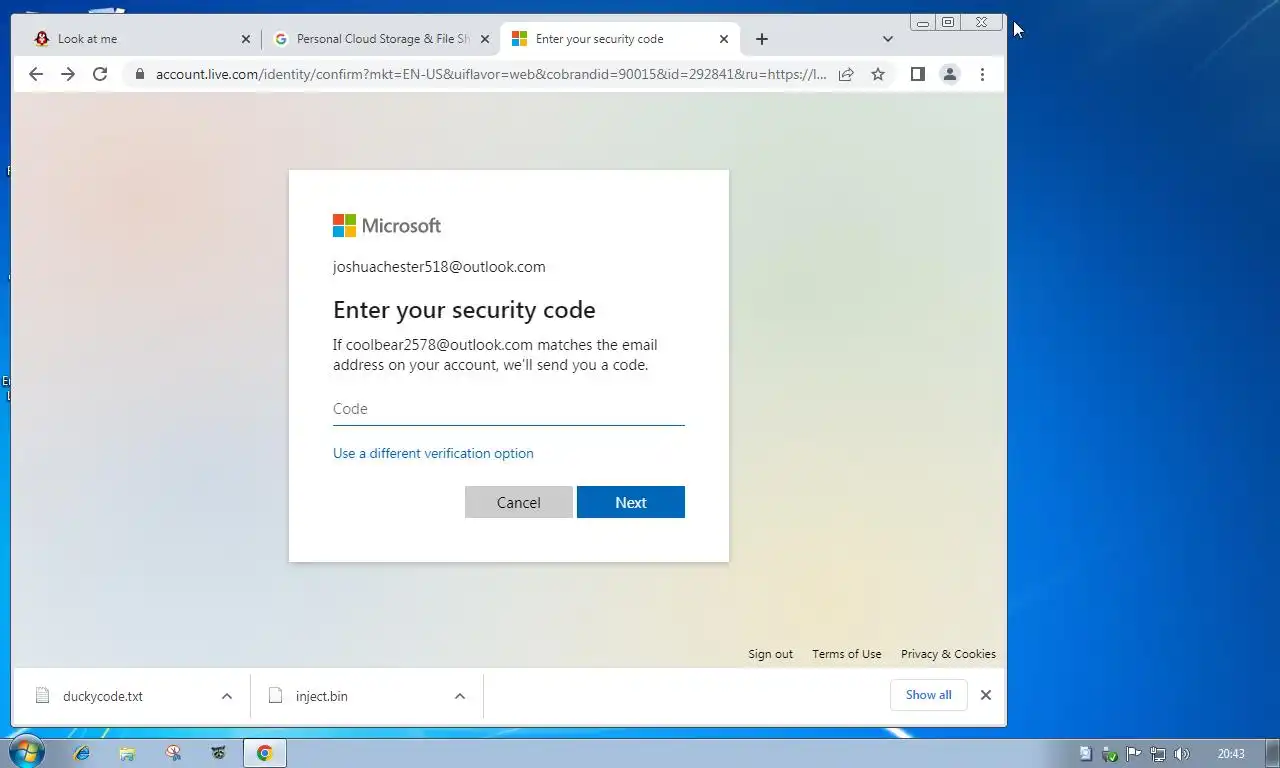Viewport: 1280px width, 768px height.
Task: Click the volume icon in system tray
Action: tap(1182, 754)
